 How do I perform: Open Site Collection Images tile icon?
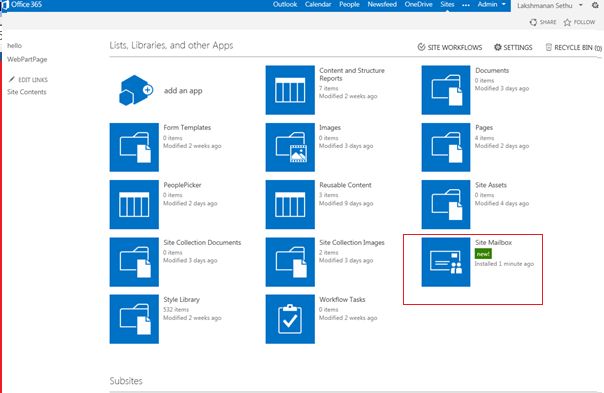coord(290,262)
